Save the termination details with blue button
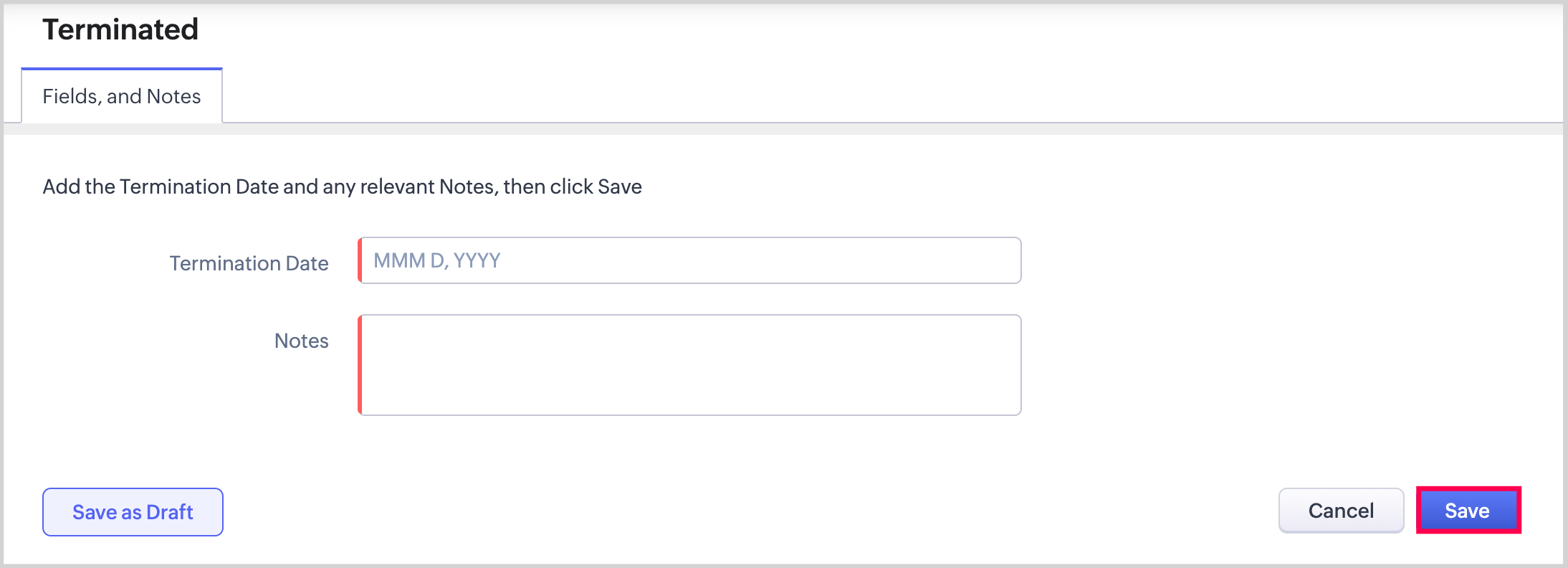 click(1468, 511)
